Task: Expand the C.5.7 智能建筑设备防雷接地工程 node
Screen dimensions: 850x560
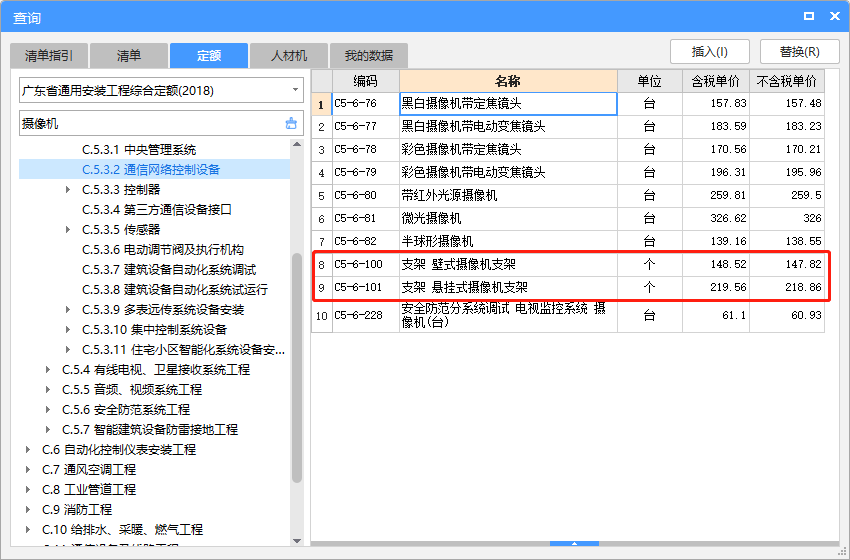Action: pos(48,430)
